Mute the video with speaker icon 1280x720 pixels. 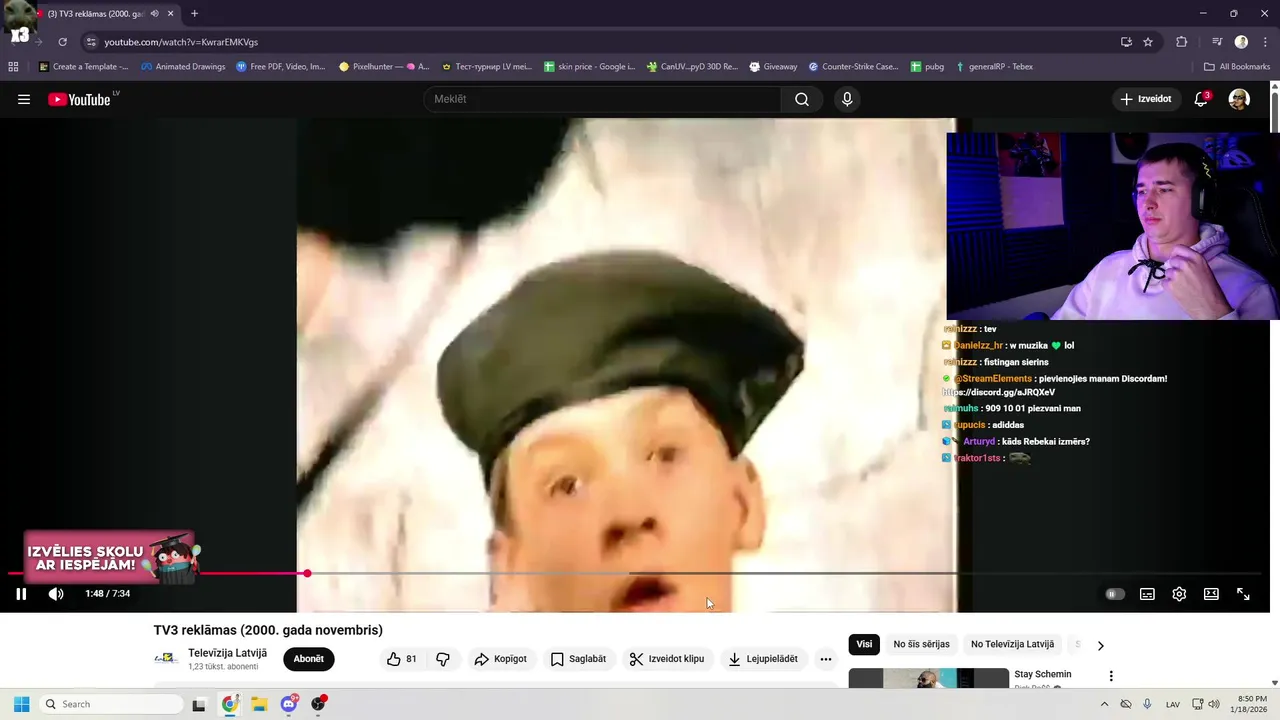56,594
